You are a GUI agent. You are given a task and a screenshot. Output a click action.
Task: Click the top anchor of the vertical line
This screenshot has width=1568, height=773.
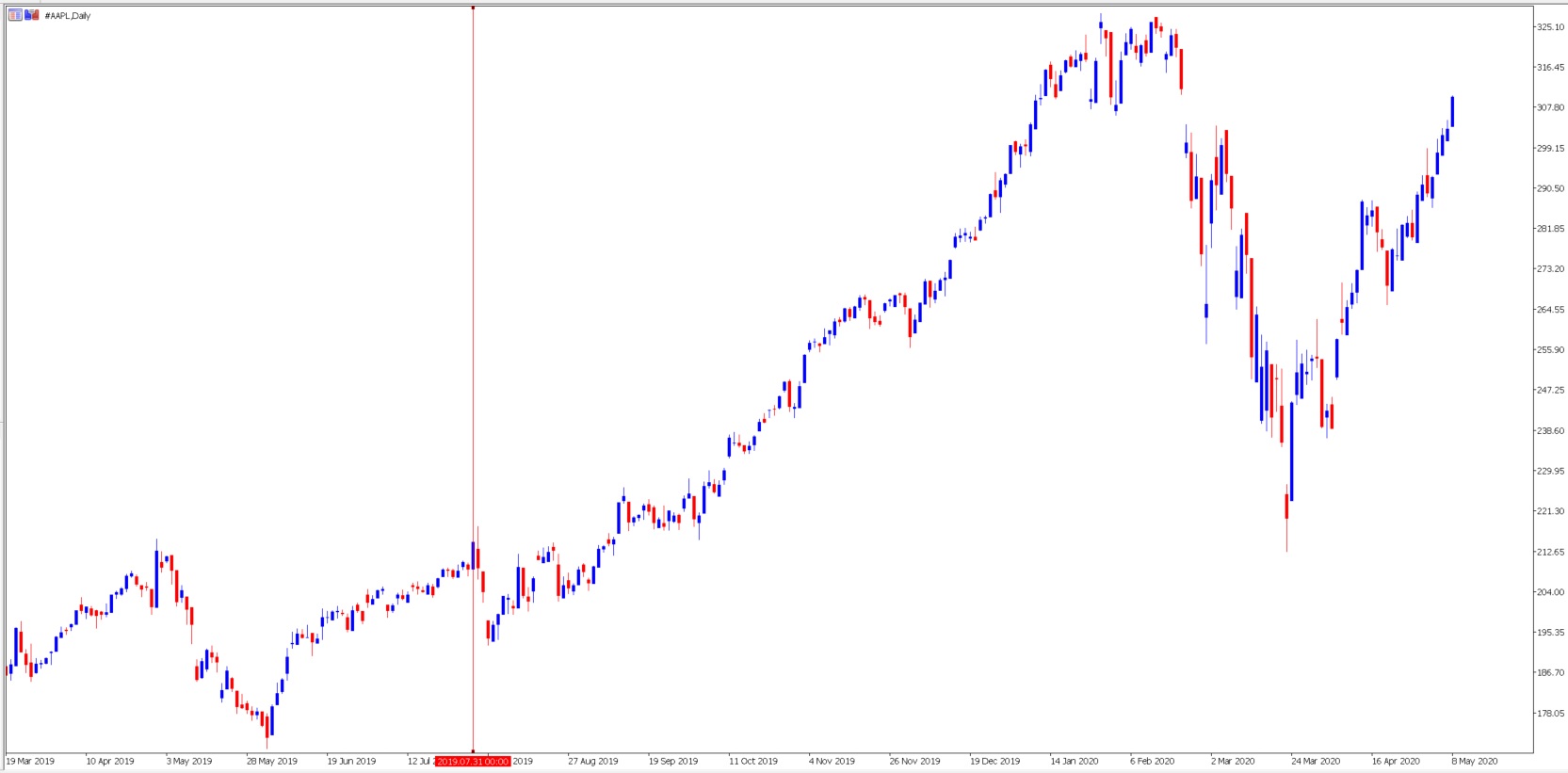tap(473, 8)
